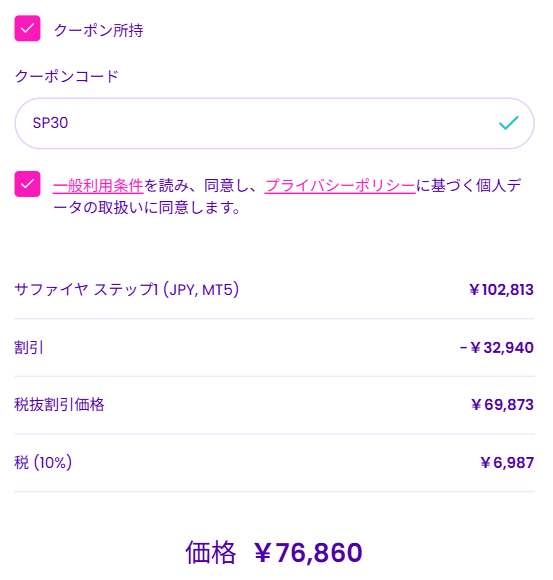This screenshot has width=553, height=580.
Task: Uncheck the クーポン所持 coupon checkbox
Action: click(27, 28)
